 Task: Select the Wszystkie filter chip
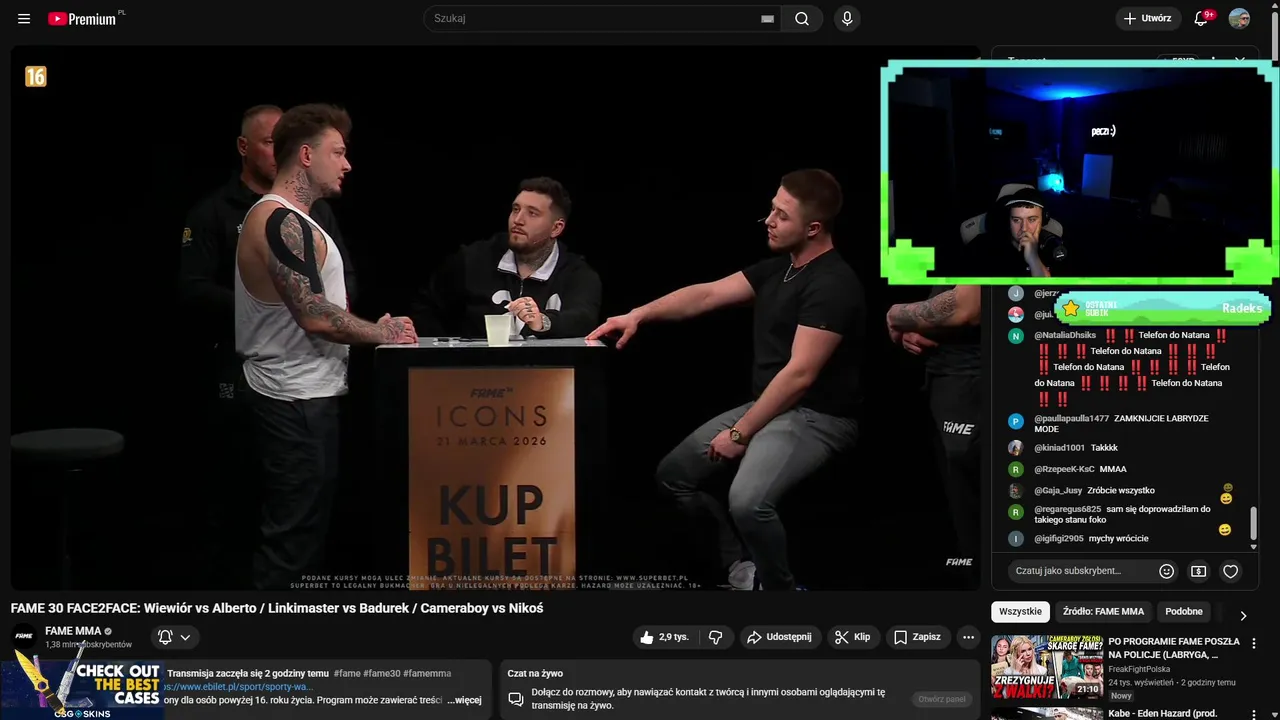pyautogui.click(x=1020, y=611)
